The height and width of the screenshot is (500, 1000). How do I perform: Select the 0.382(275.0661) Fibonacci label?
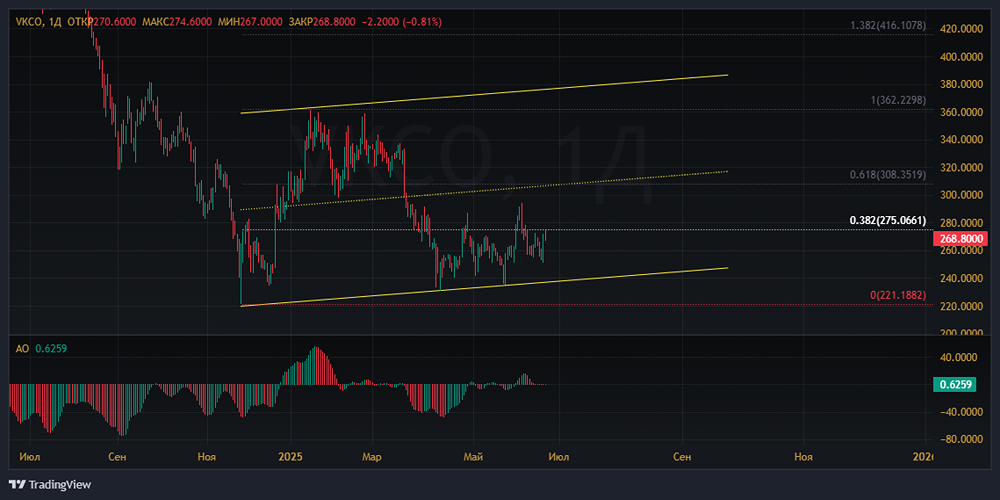tap(888, 221)
